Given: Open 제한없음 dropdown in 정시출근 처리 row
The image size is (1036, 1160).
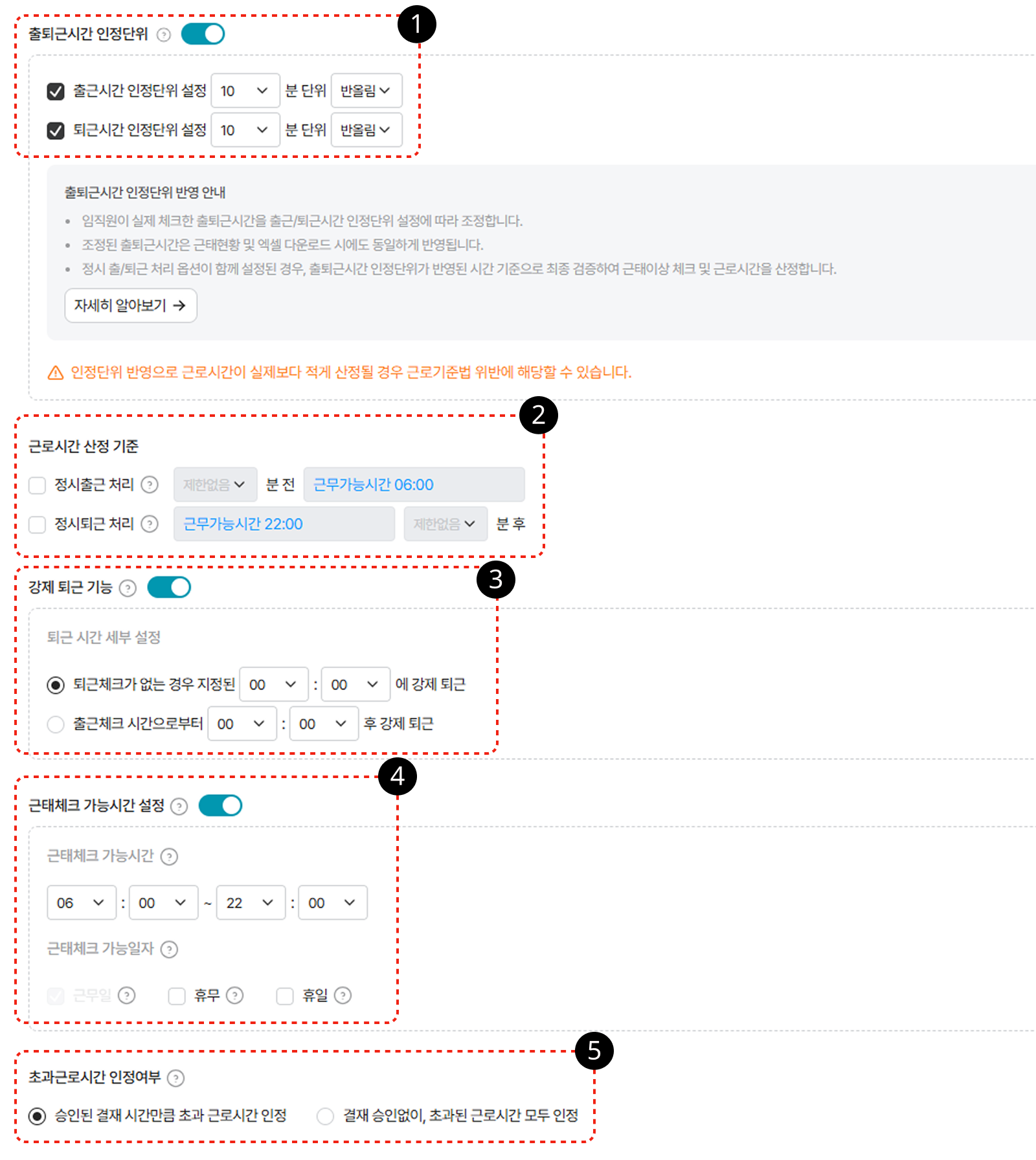Looking at the screenshot, I should [215, 484].
